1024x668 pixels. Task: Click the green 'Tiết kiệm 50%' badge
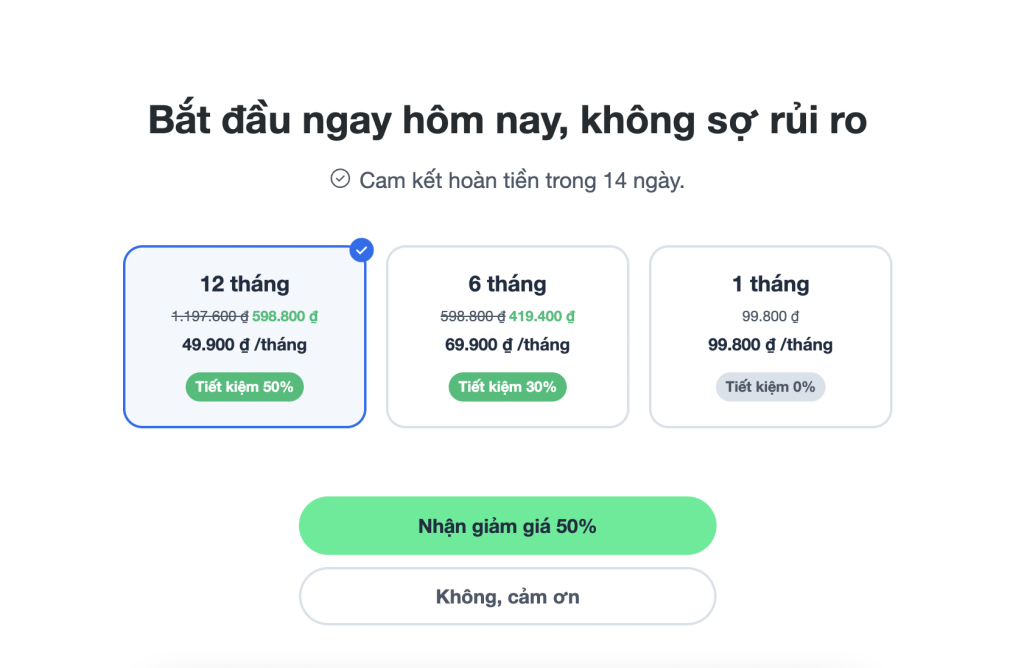pyautogui.click(x=244, y=387)
